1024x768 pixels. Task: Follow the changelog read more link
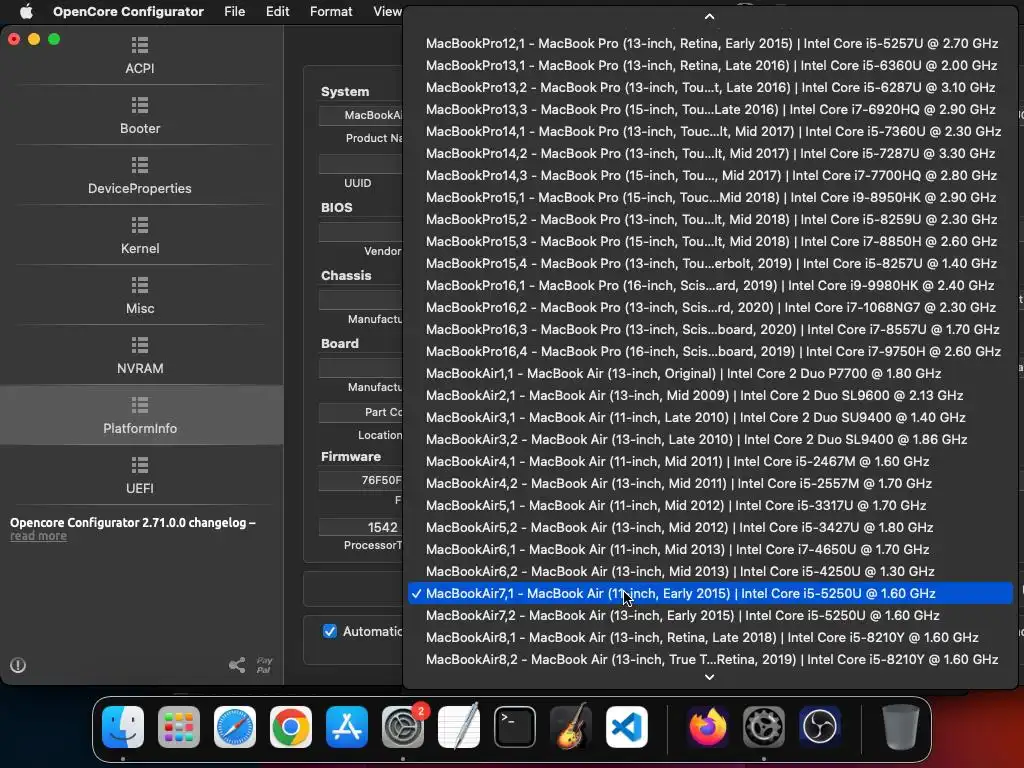pos(38,536)
